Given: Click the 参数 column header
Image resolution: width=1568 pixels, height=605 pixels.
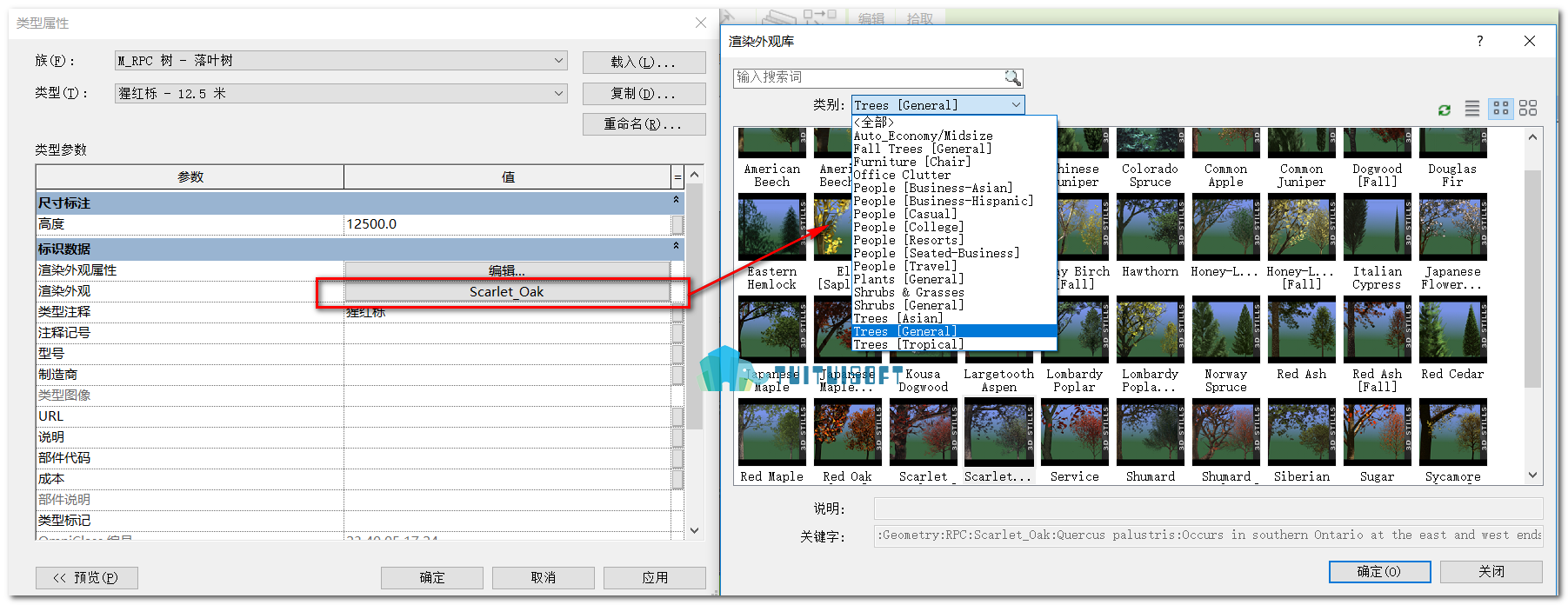Looking at the screenshot, I should (x=190, y=176).
